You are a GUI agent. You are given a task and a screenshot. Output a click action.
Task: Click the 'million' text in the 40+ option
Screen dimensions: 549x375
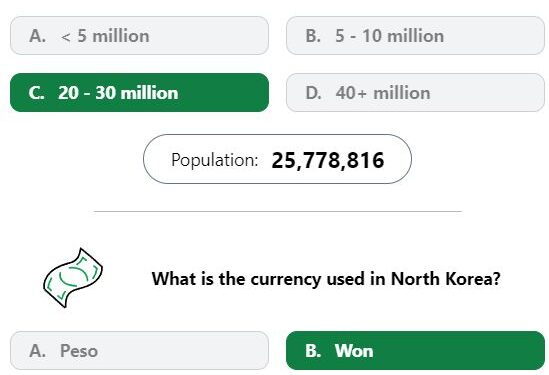(402, 93)
